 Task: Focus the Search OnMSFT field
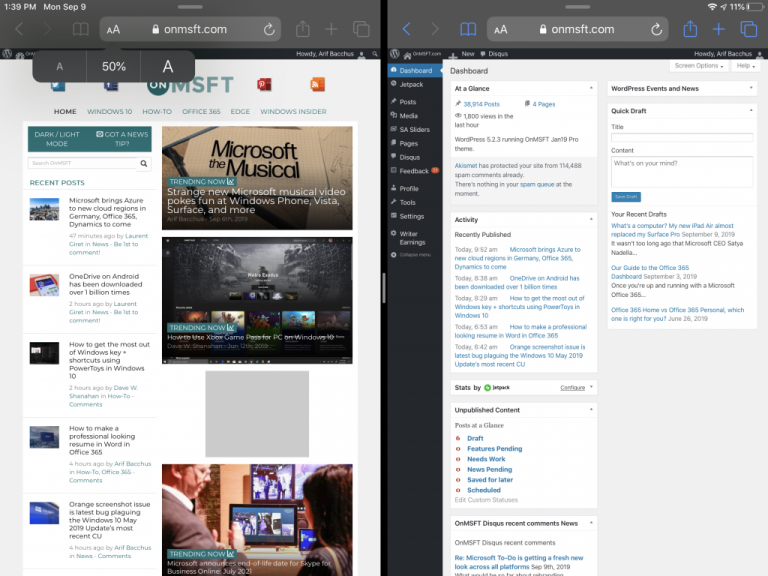click(x=82, y=163)
